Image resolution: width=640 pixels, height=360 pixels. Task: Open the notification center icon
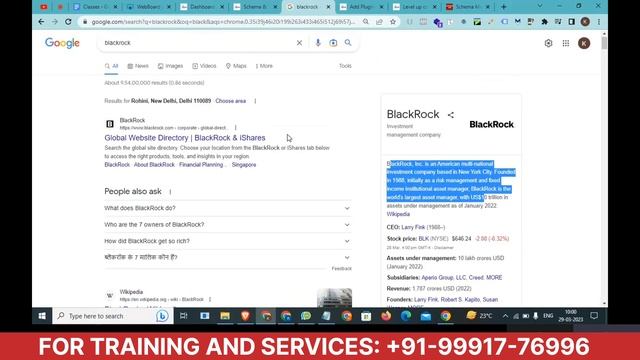click(x=594, y=316)
